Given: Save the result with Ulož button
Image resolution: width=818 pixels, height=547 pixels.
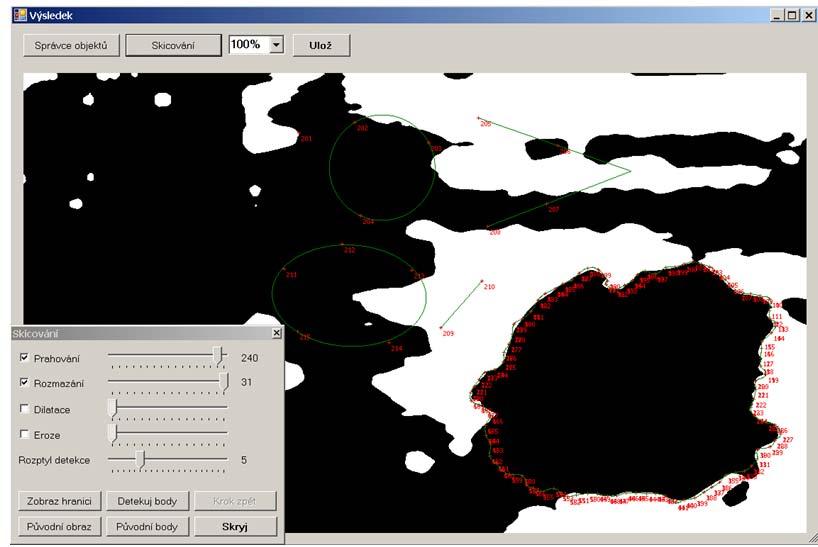Looking at the screenshot, I should pos(321,45).
